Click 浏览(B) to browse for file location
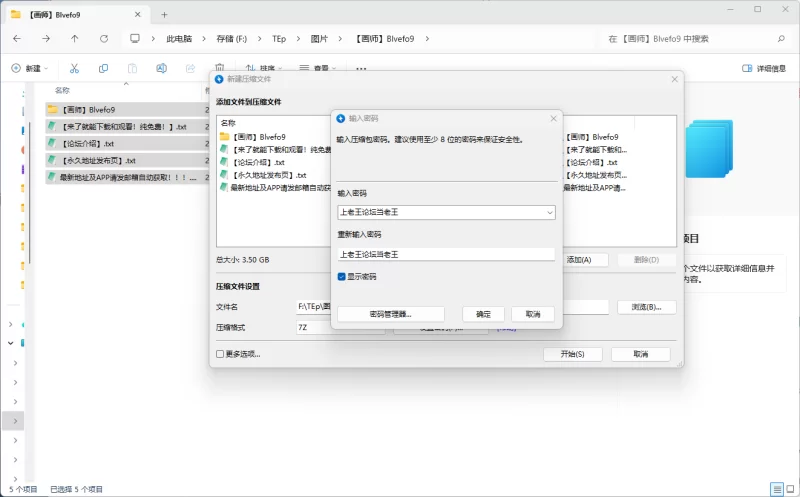This screenshot has height=497, width=800. coord(646,306)
